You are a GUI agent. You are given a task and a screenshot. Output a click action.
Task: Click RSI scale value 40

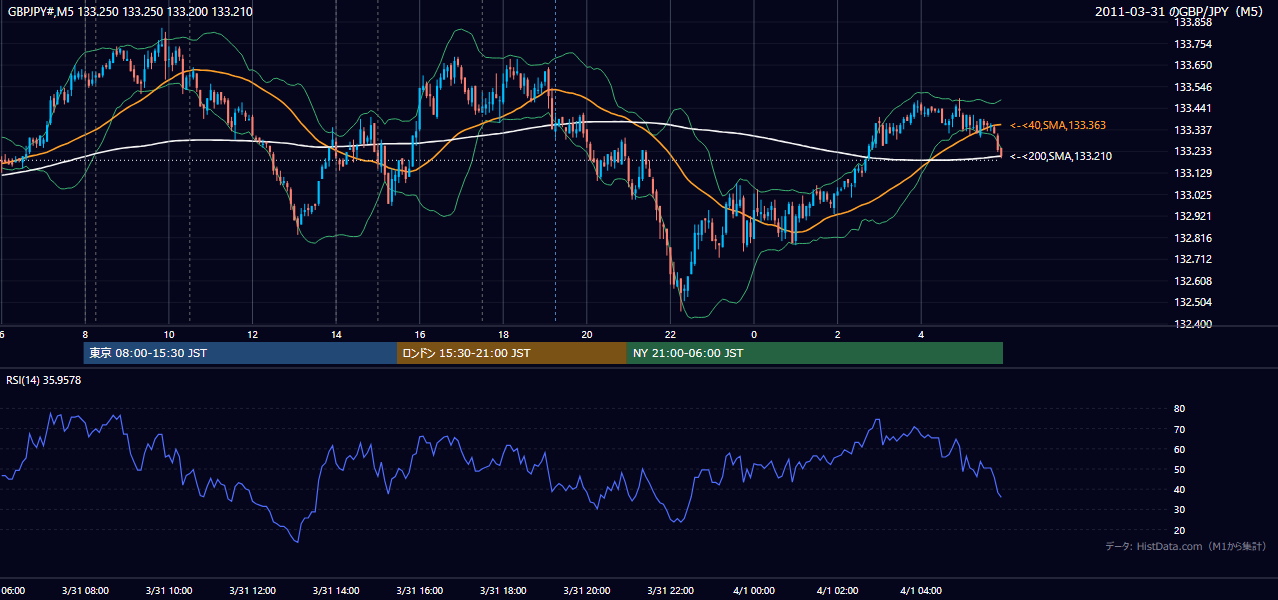1179,489
